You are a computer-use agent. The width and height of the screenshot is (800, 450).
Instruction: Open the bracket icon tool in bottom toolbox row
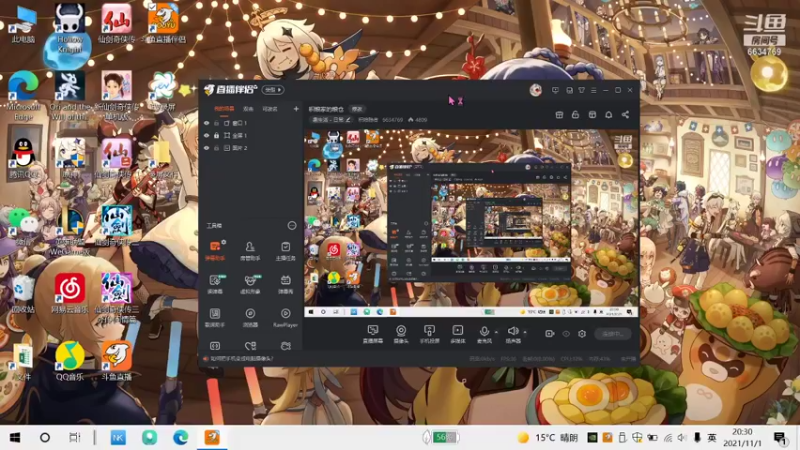[215, 346]
